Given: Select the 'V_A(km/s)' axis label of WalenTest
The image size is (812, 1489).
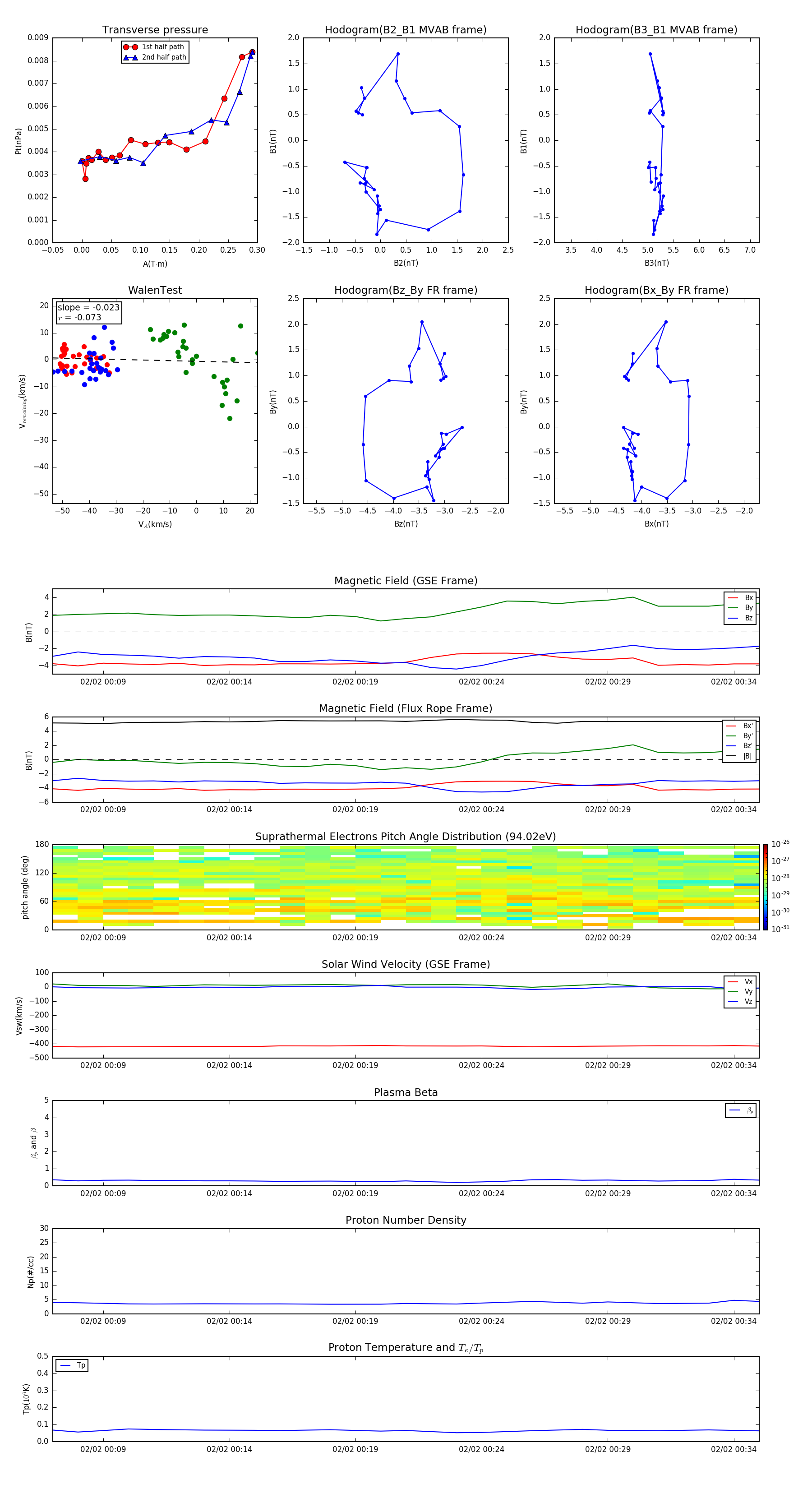Looking at the screenshot, I should click(155, 525).
